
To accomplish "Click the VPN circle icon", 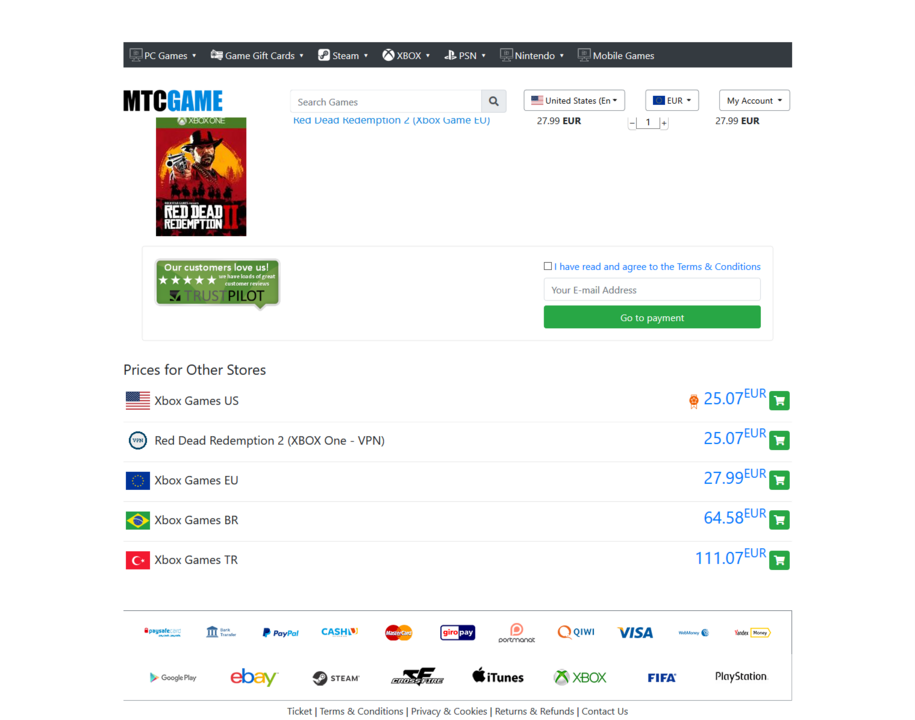I will tap(138, 441).
